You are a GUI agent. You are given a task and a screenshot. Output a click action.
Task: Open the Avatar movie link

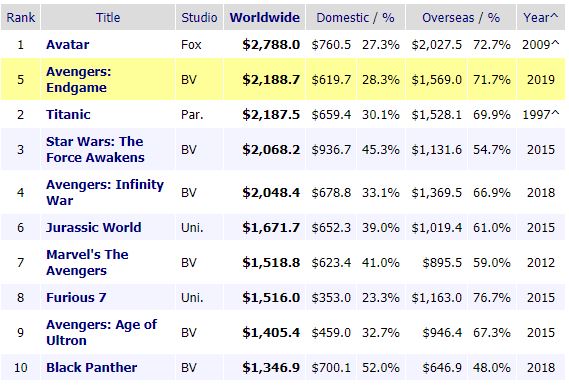coord(67,45)
